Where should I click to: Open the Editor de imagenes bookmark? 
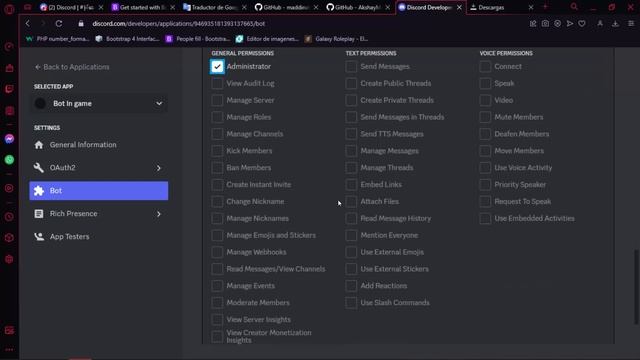pos(267,39)
